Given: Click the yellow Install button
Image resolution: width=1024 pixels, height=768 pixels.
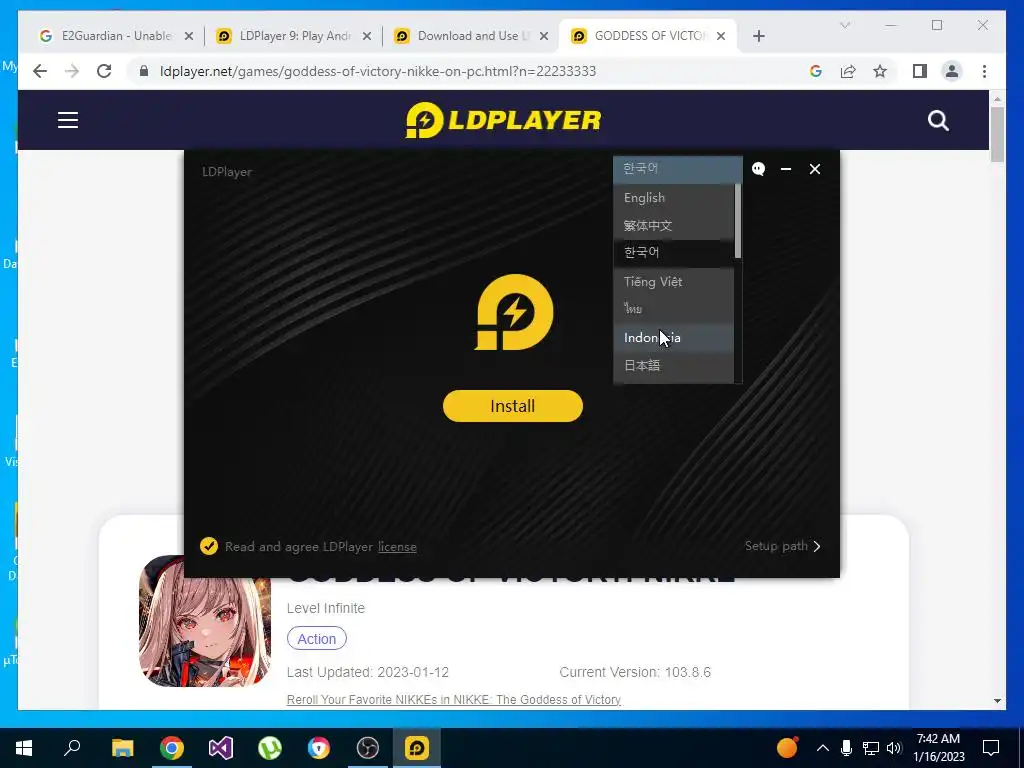Looking at the screenshot, I should coord(513,406).
